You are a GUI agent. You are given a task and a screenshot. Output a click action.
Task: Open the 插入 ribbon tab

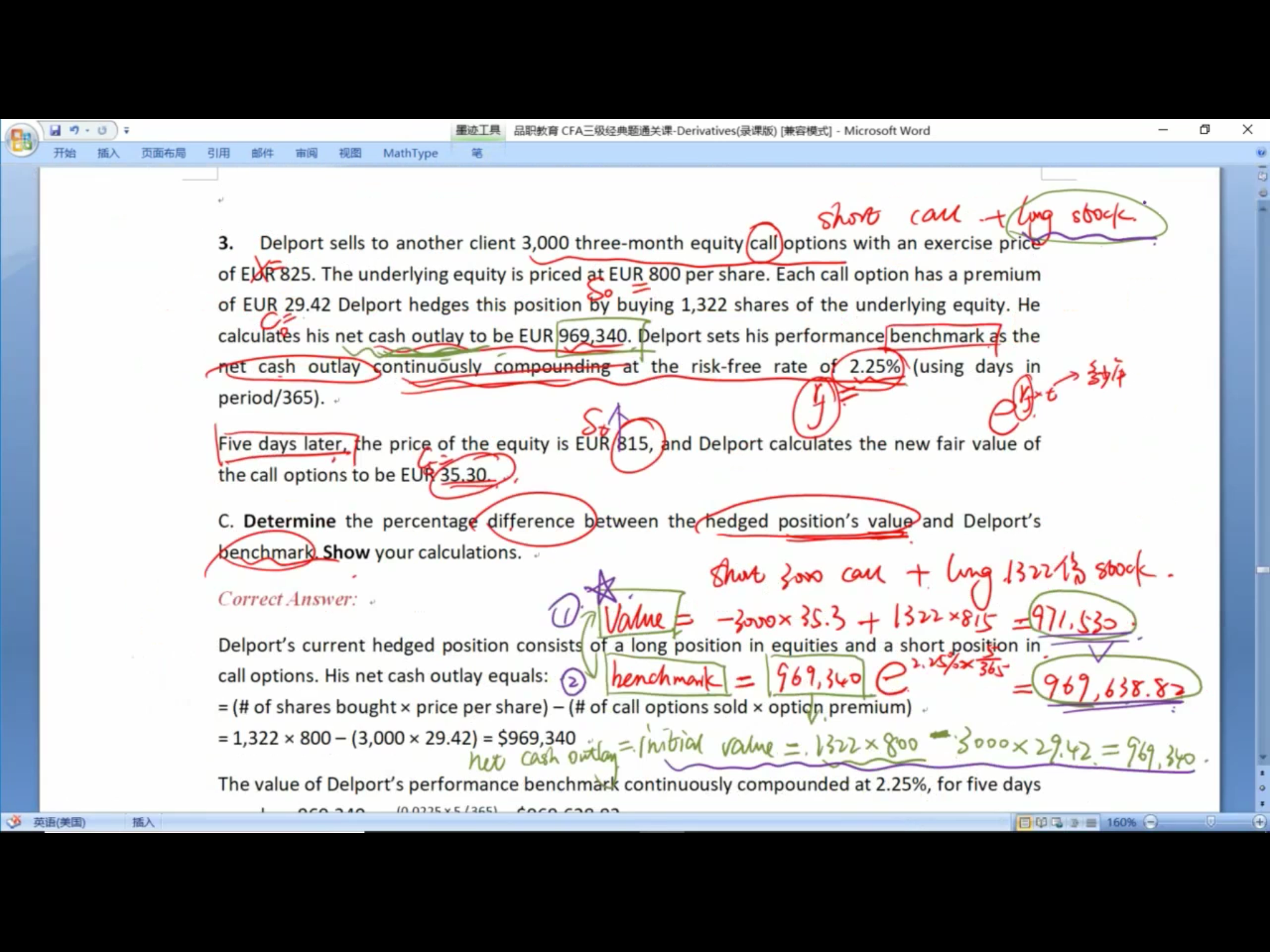[108, 153]
